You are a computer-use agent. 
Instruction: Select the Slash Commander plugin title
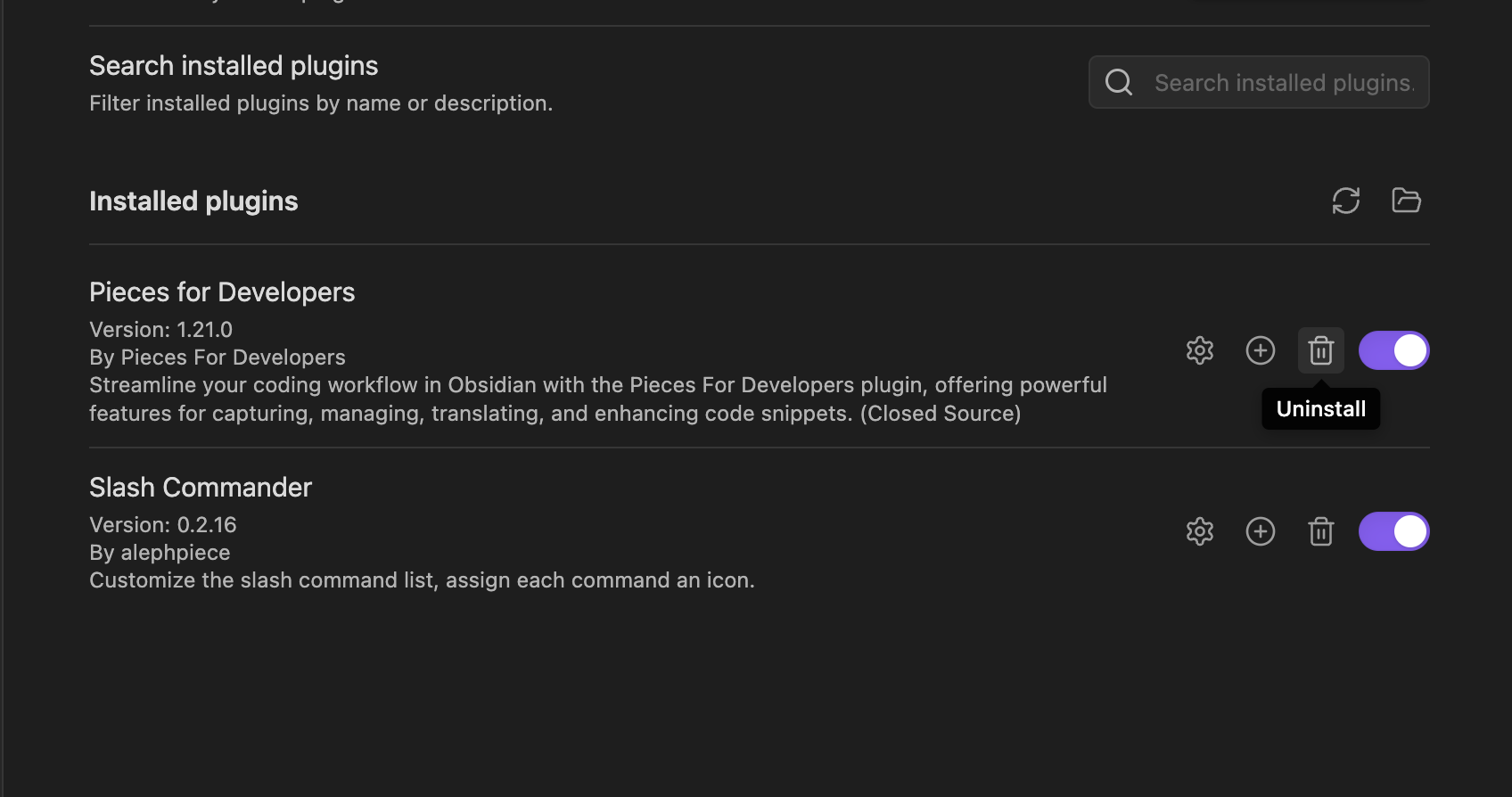tap(201, 488)
